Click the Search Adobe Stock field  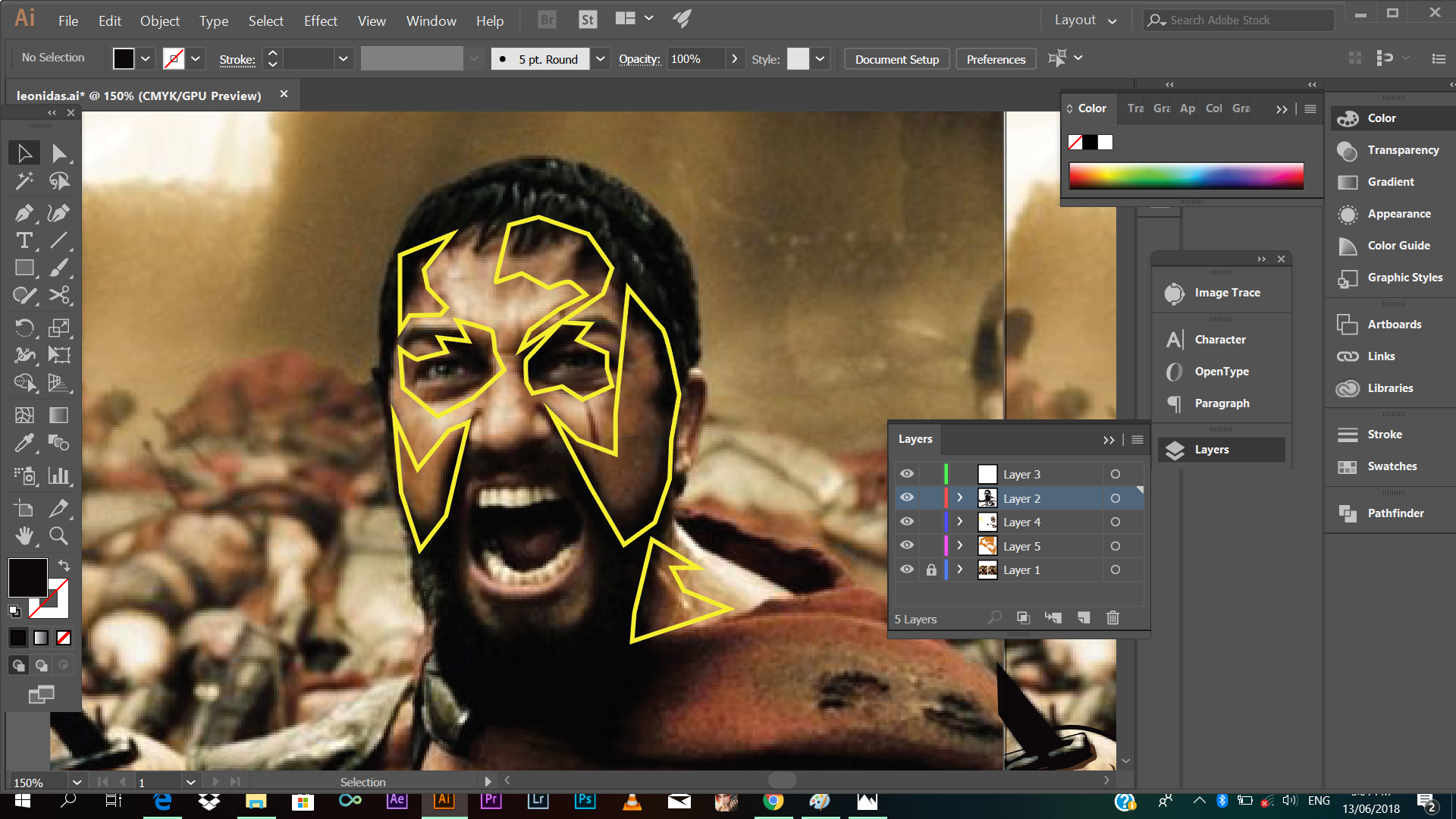pyautogui.click(x=1244, y=20)
